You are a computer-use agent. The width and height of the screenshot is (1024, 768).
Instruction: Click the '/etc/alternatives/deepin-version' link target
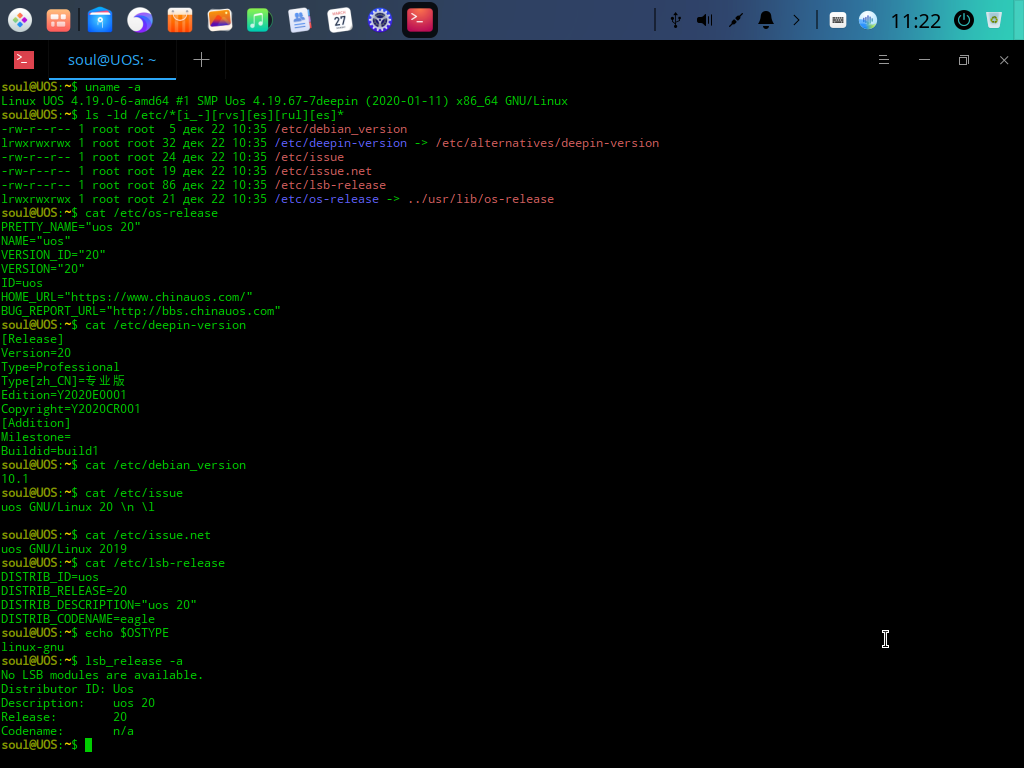(547, 143)
